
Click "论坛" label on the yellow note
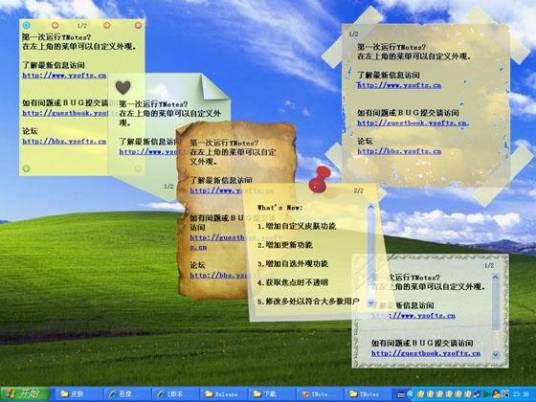tap(30, 131)
